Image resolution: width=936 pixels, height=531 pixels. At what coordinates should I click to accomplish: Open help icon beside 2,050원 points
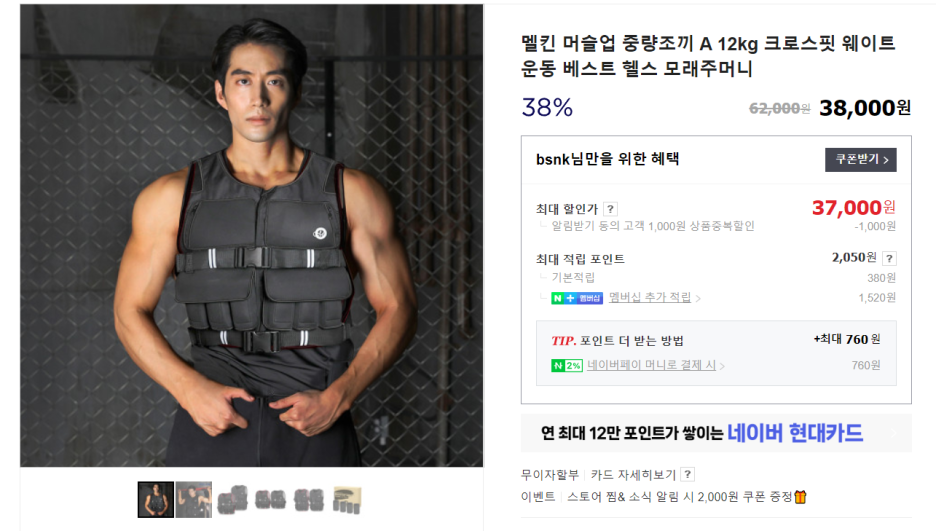tap(889, 258)
